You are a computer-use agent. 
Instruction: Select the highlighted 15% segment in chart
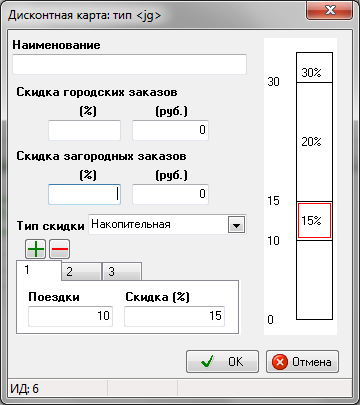coord(314,221)
